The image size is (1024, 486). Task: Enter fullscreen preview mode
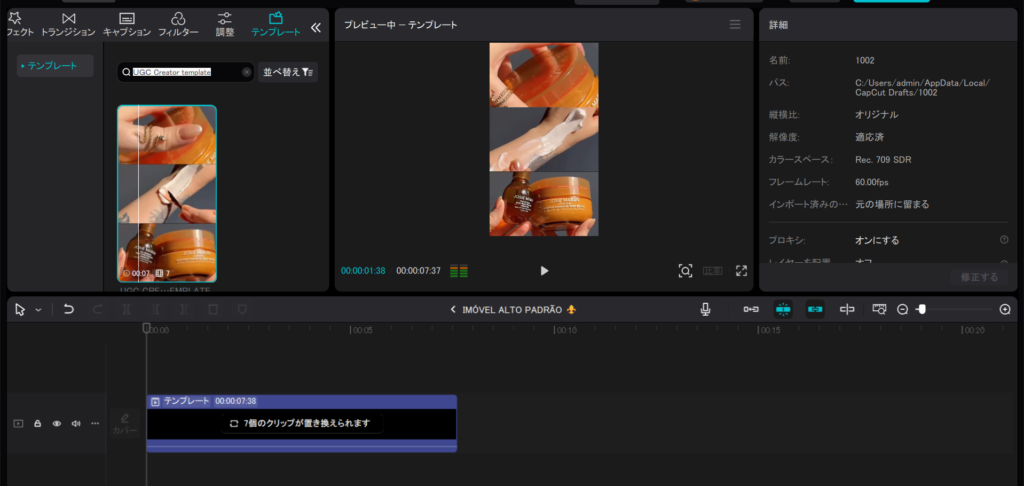(741, 270)
